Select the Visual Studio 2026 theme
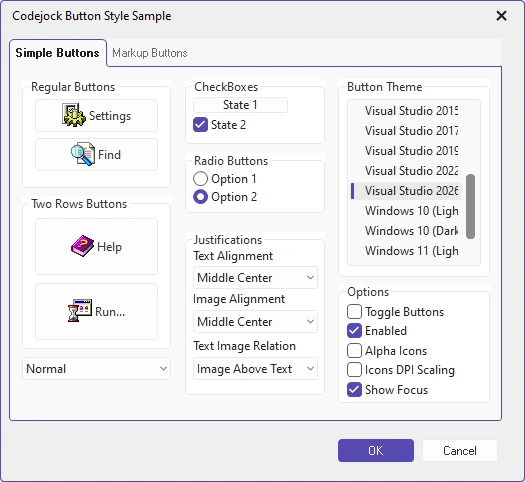Image resolution: width=525 pixels, height=482 pixels. (x=406, y=191)
